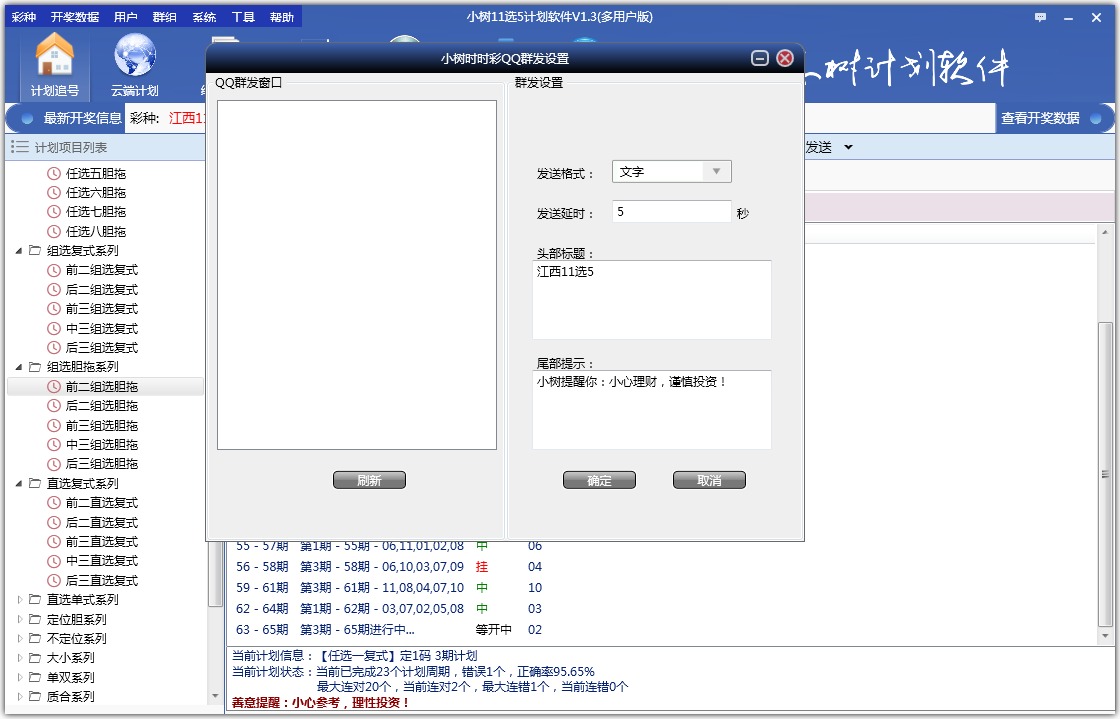Click the 刷新 button

369,479
